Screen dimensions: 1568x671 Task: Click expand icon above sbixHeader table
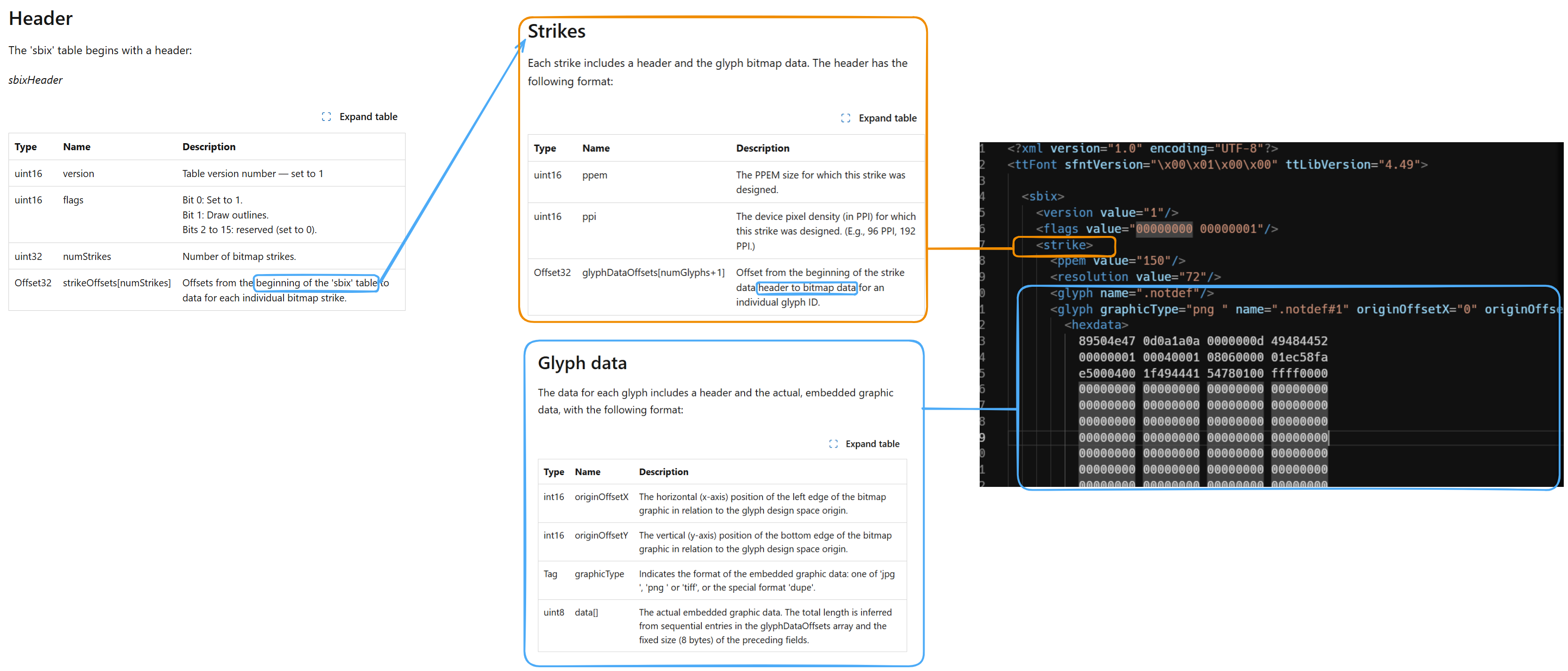tap(326, 117)
